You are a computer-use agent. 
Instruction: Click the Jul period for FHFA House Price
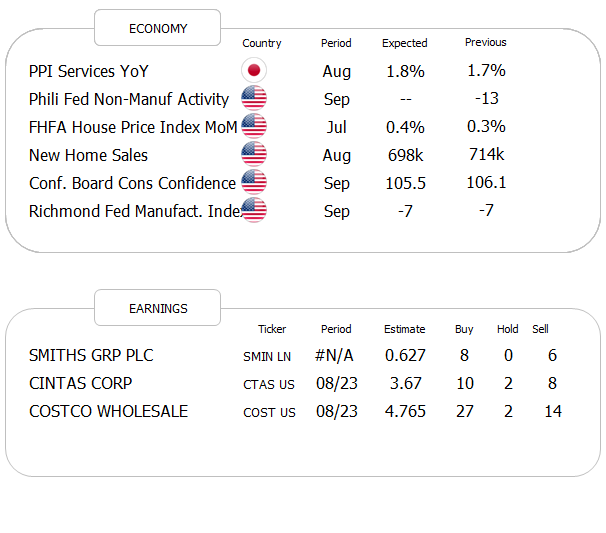[x=336, y=127]
